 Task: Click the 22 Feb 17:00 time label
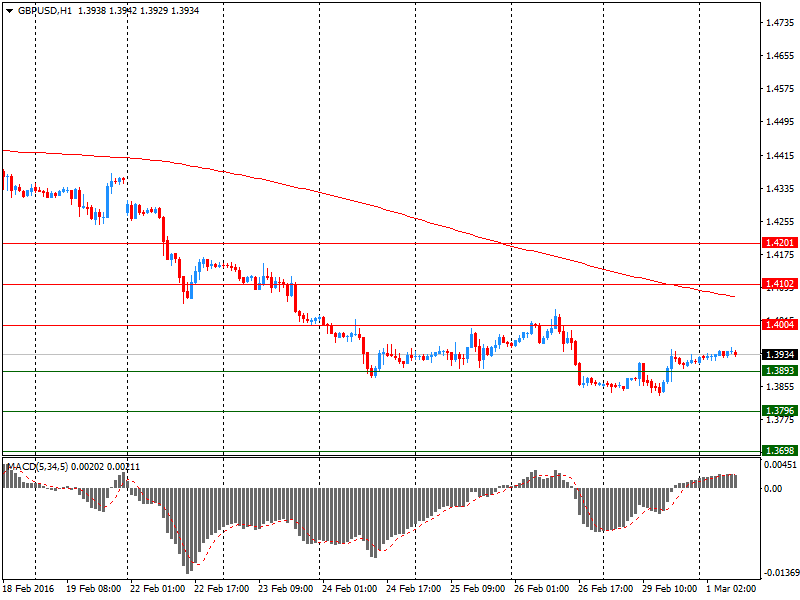(222, 588)
